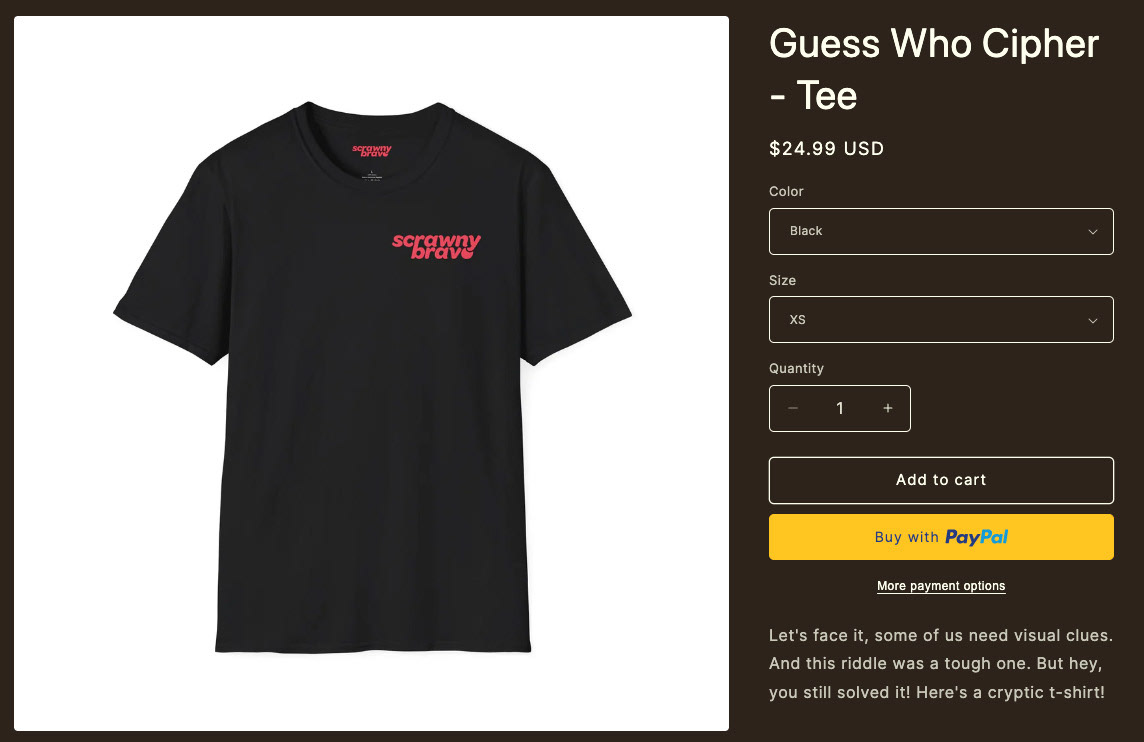The height and width of the screenshot is (742, 1144).
Task: Increase quantity with the plus icon
Action: point(888,409)
